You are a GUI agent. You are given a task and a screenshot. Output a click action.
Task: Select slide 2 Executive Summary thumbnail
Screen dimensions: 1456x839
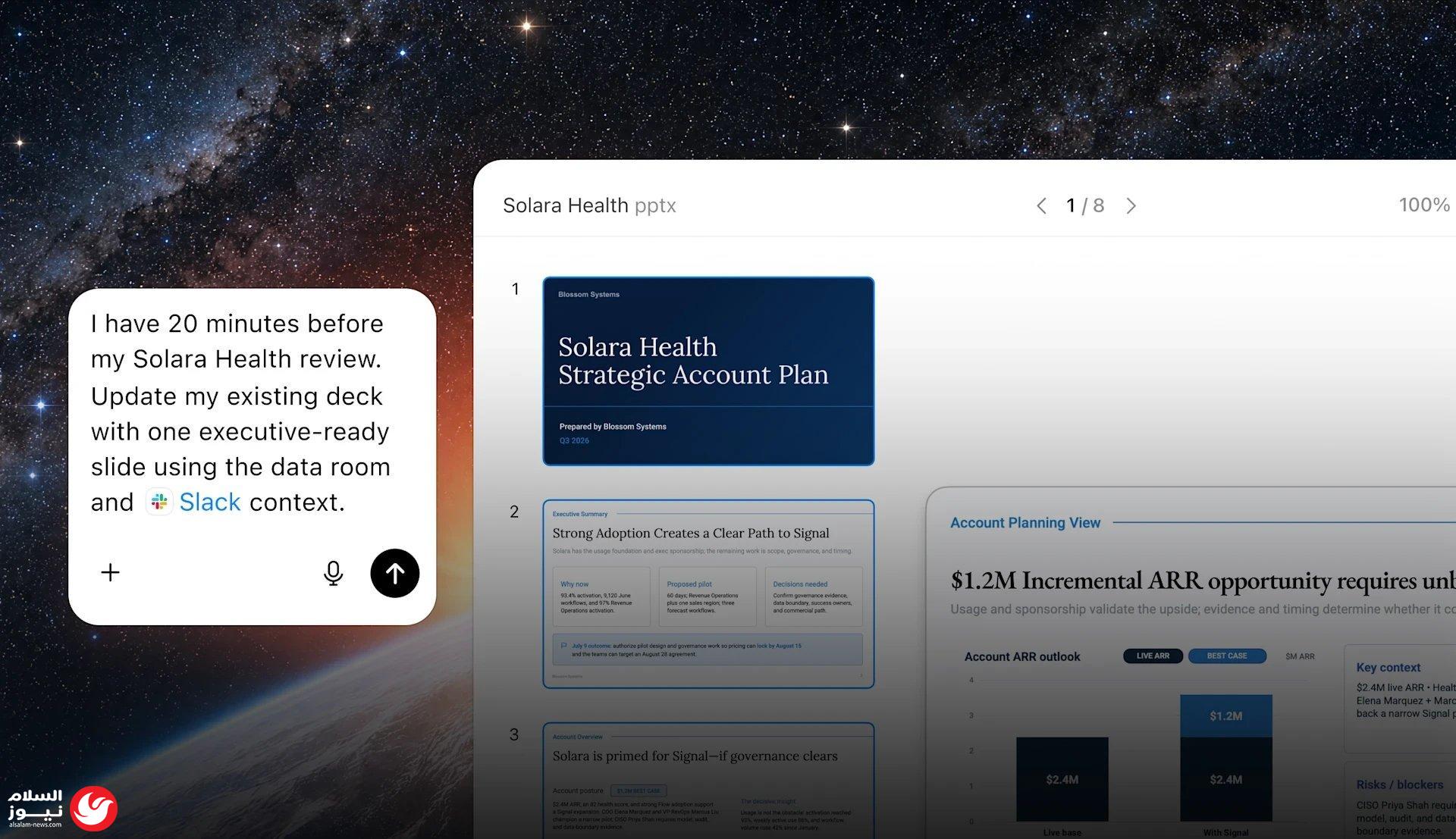(x=708, y=593)
